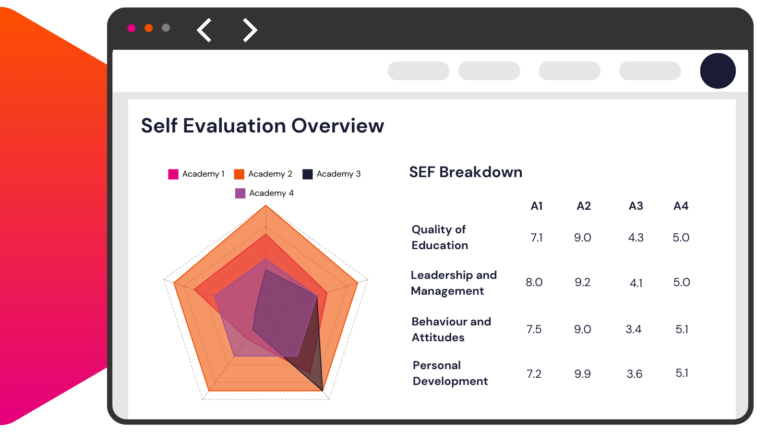Image resolution: width=768 pixels, height=432 pixels.
Task: Select the first grey navigation pill
Action: 418,71
